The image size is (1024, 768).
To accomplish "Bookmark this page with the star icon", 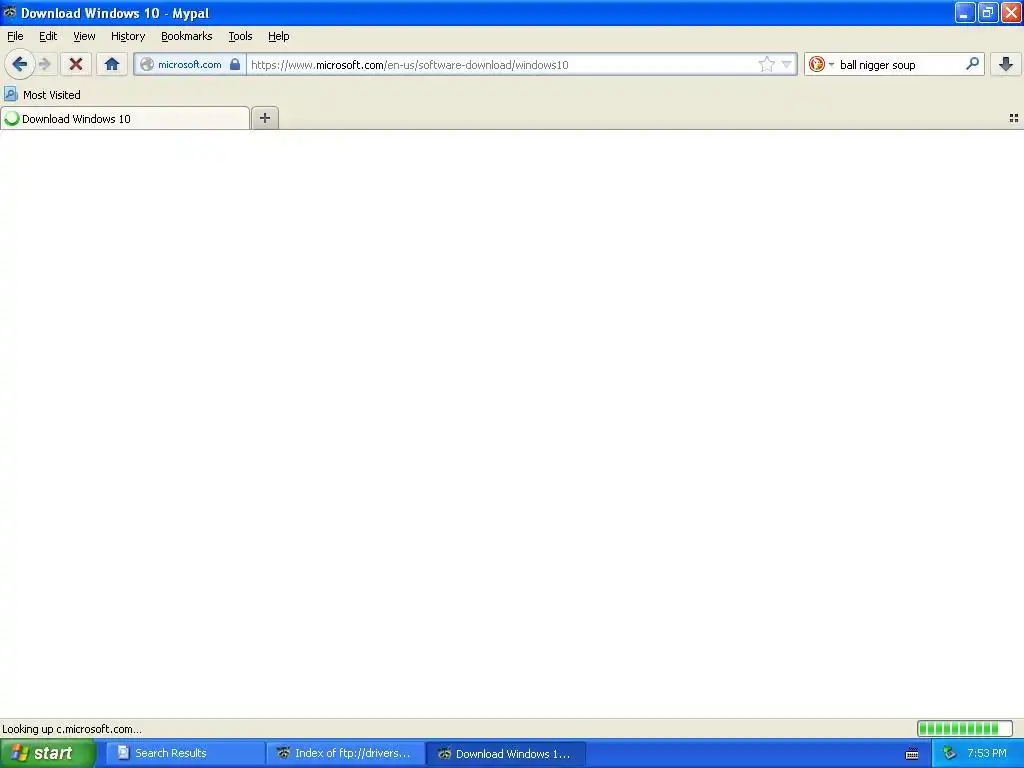I will 767,64.
